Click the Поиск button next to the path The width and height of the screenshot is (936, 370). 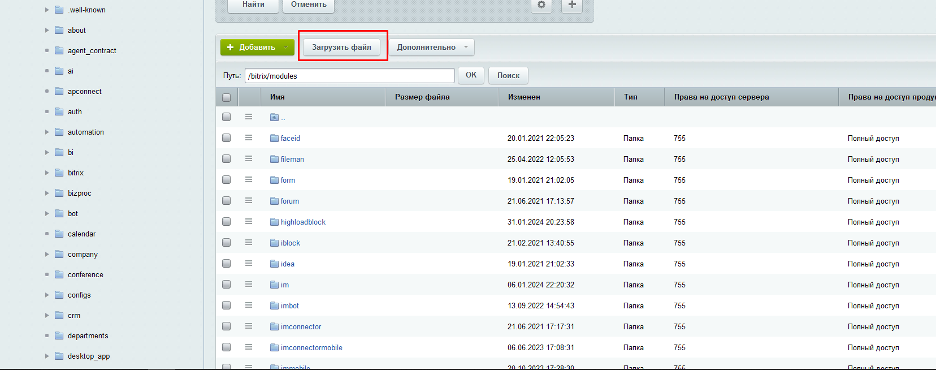[x=508, y=76]
